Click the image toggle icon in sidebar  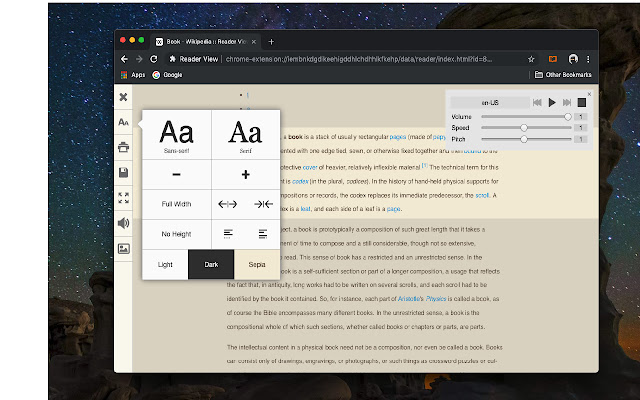click(123, 248)
